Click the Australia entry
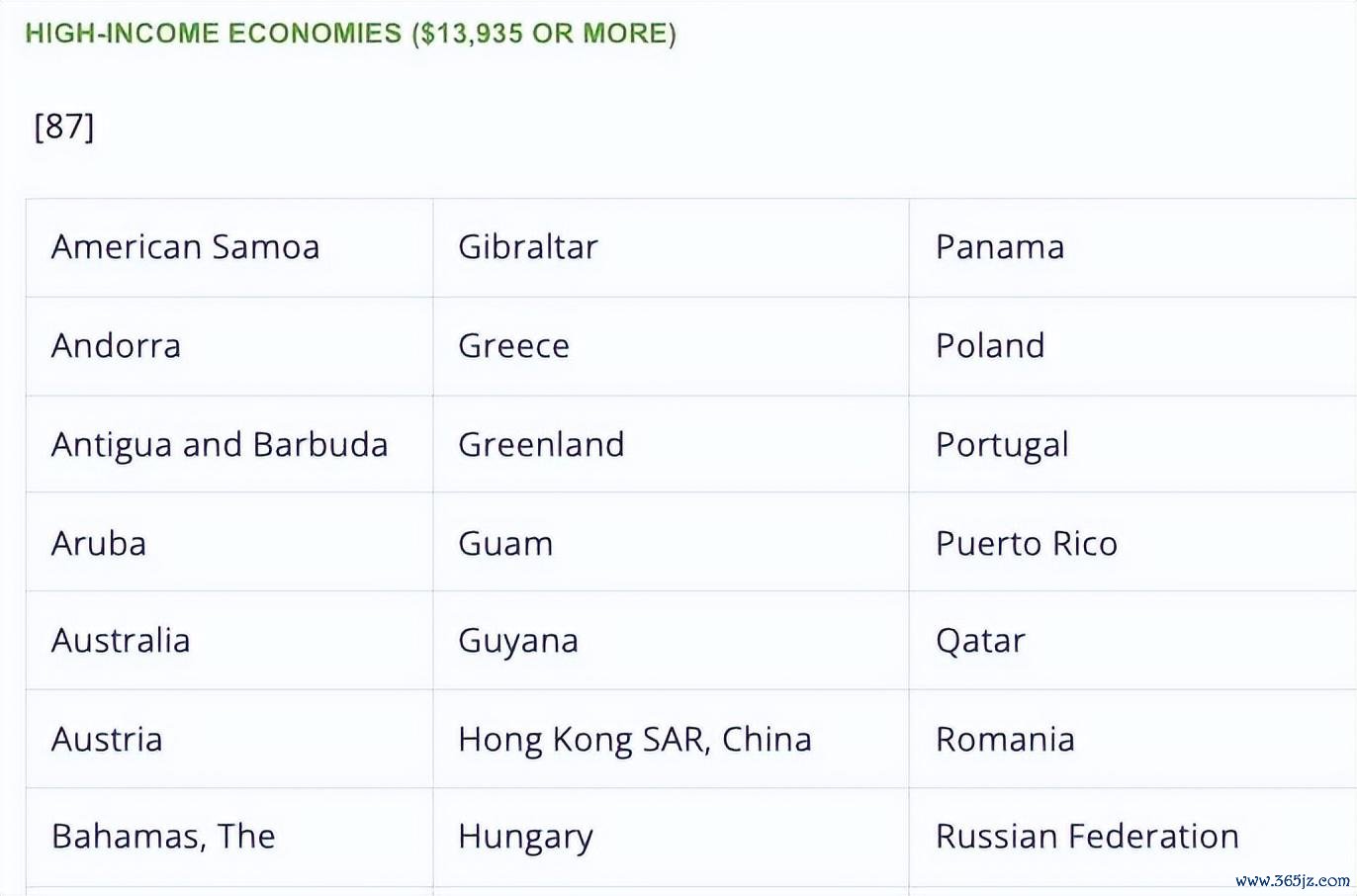The width and height of the screenshot is (1357, 896). (229, 640)
